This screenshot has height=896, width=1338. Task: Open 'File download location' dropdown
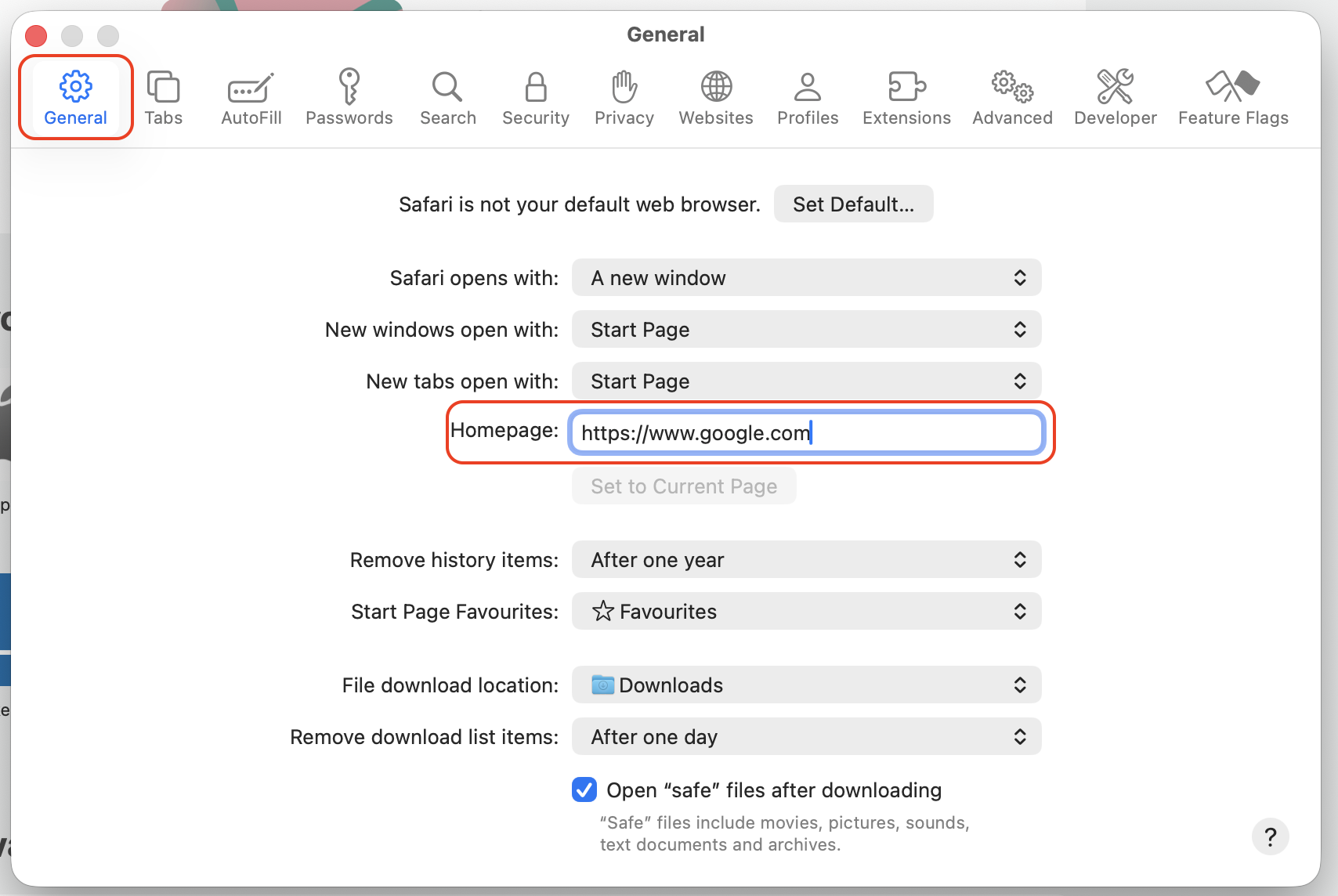(x=806, y=685)
